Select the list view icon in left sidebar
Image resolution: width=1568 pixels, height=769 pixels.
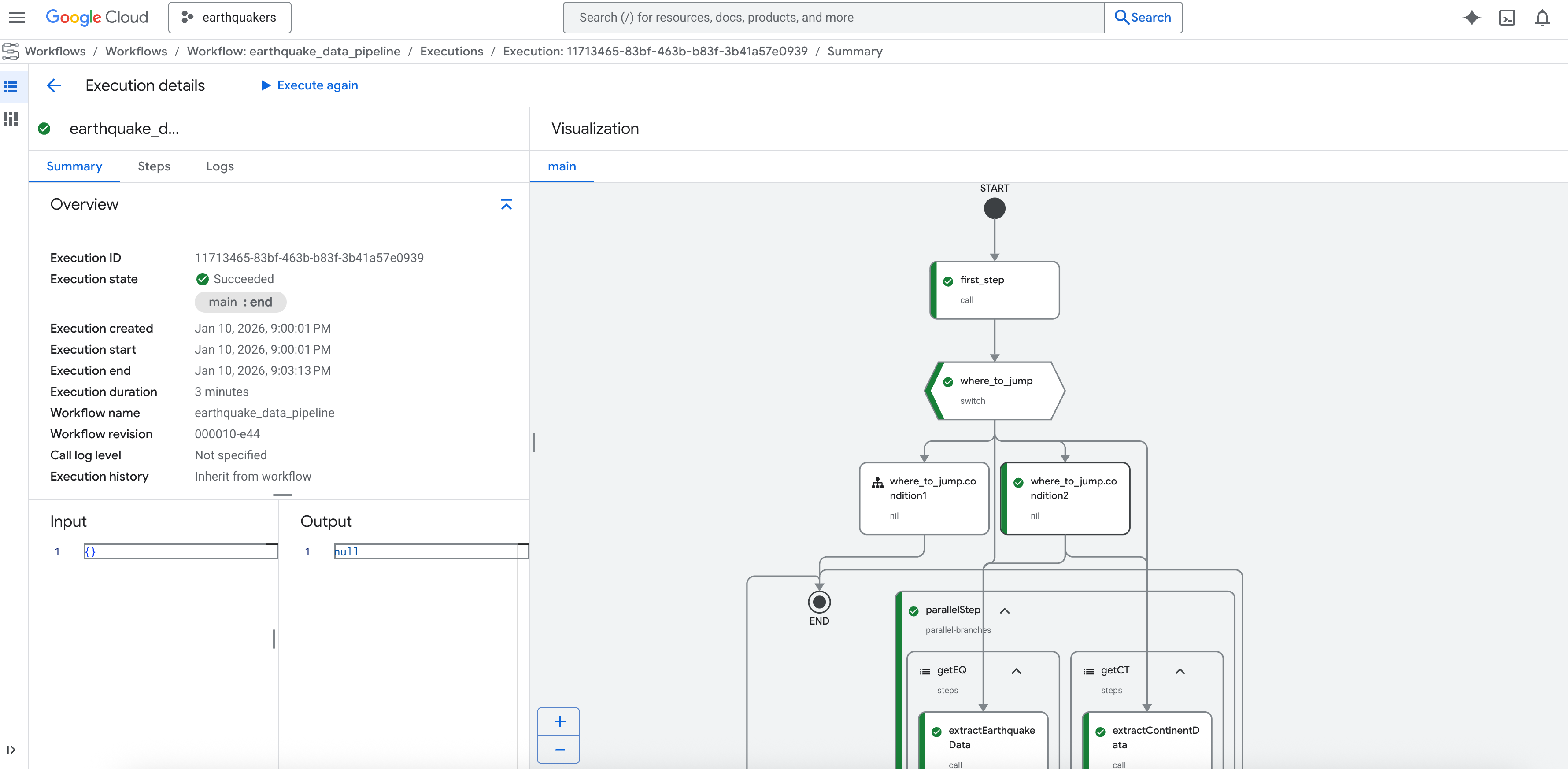11,87
